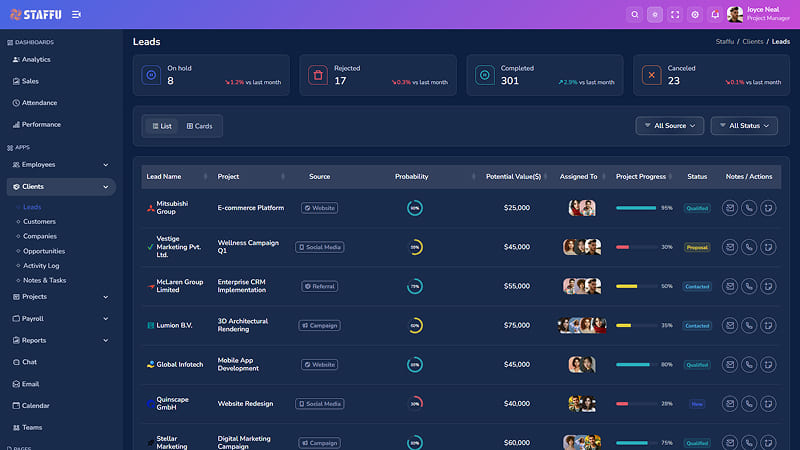Expand the Reports sidebar menu
800x450 pixels.
click(61, 340)
